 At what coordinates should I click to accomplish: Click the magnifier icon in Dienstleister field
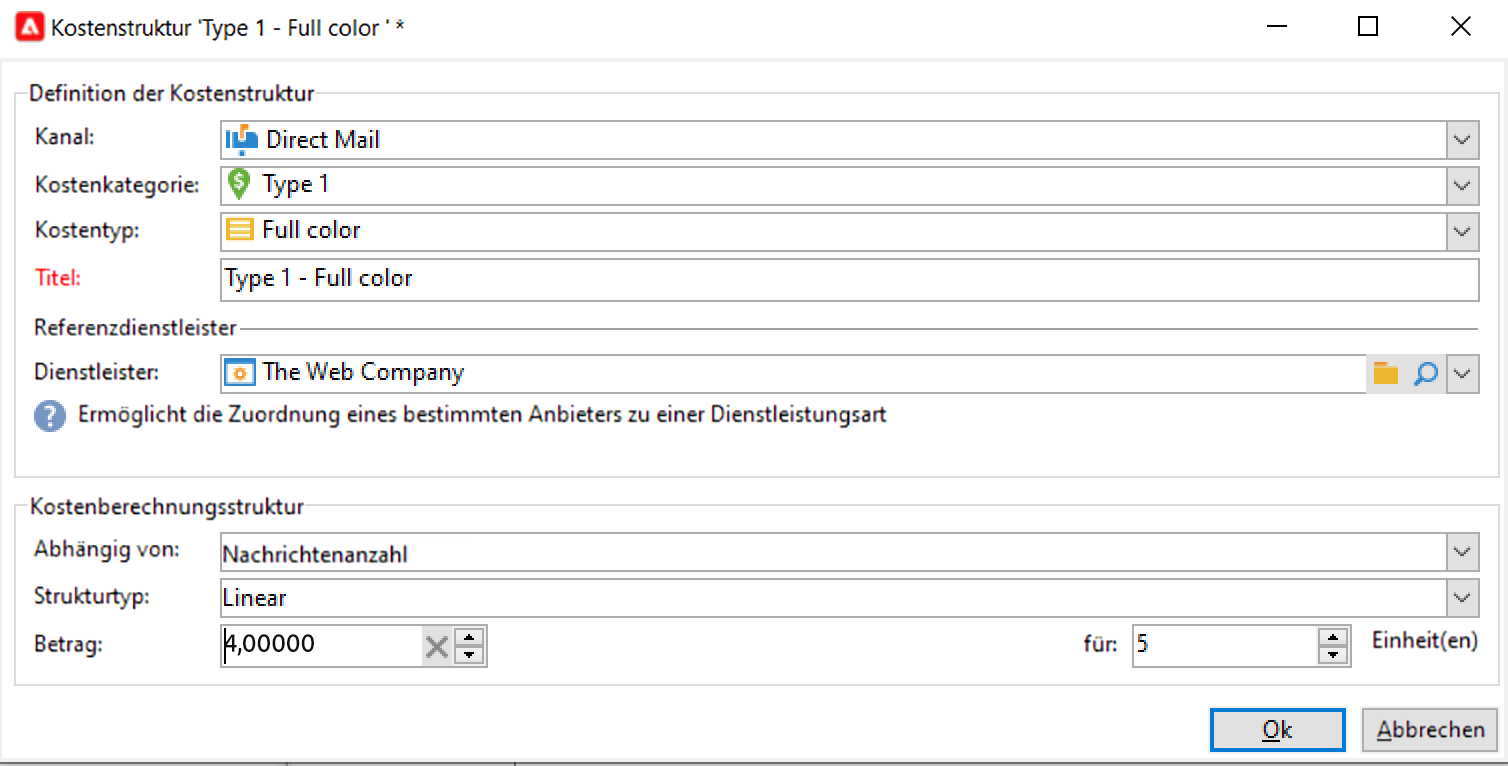click(1425, 373)
